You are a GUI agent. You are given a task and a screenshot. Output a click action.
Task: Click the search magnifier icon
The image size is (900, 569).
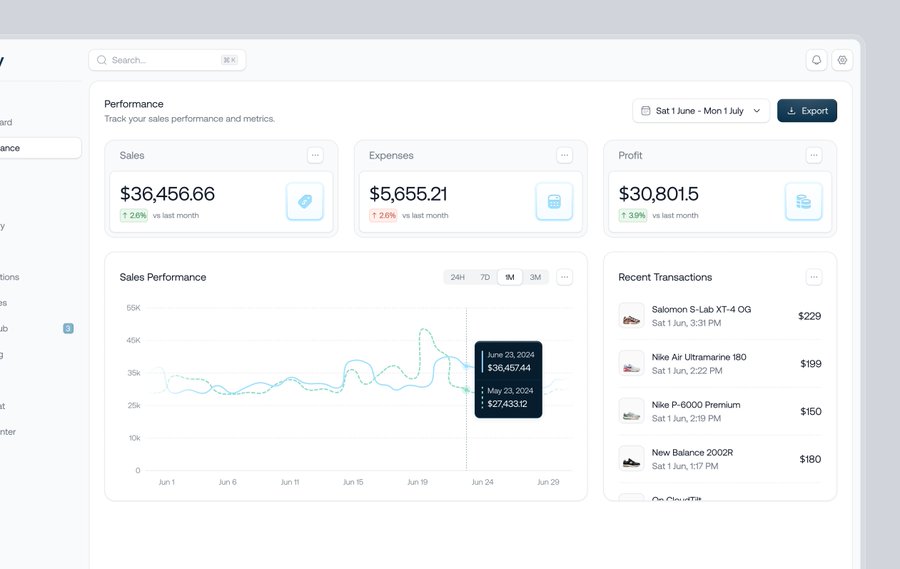[x=102, y=60]
